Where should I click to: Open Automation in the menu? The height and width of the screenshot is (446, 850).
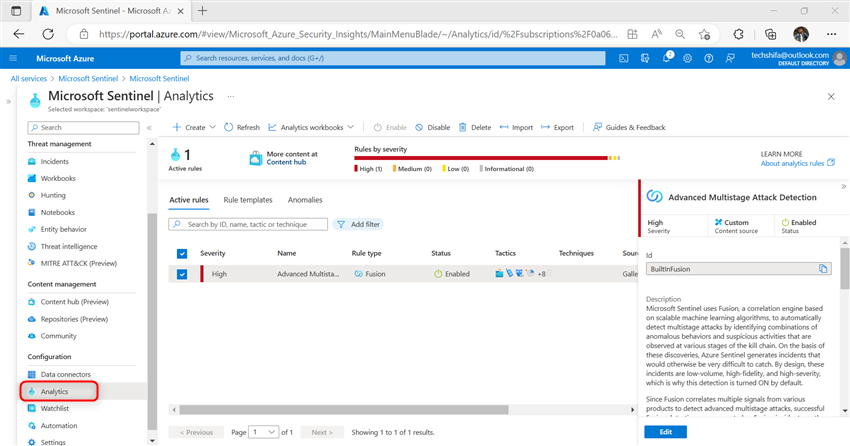(59, 426)
